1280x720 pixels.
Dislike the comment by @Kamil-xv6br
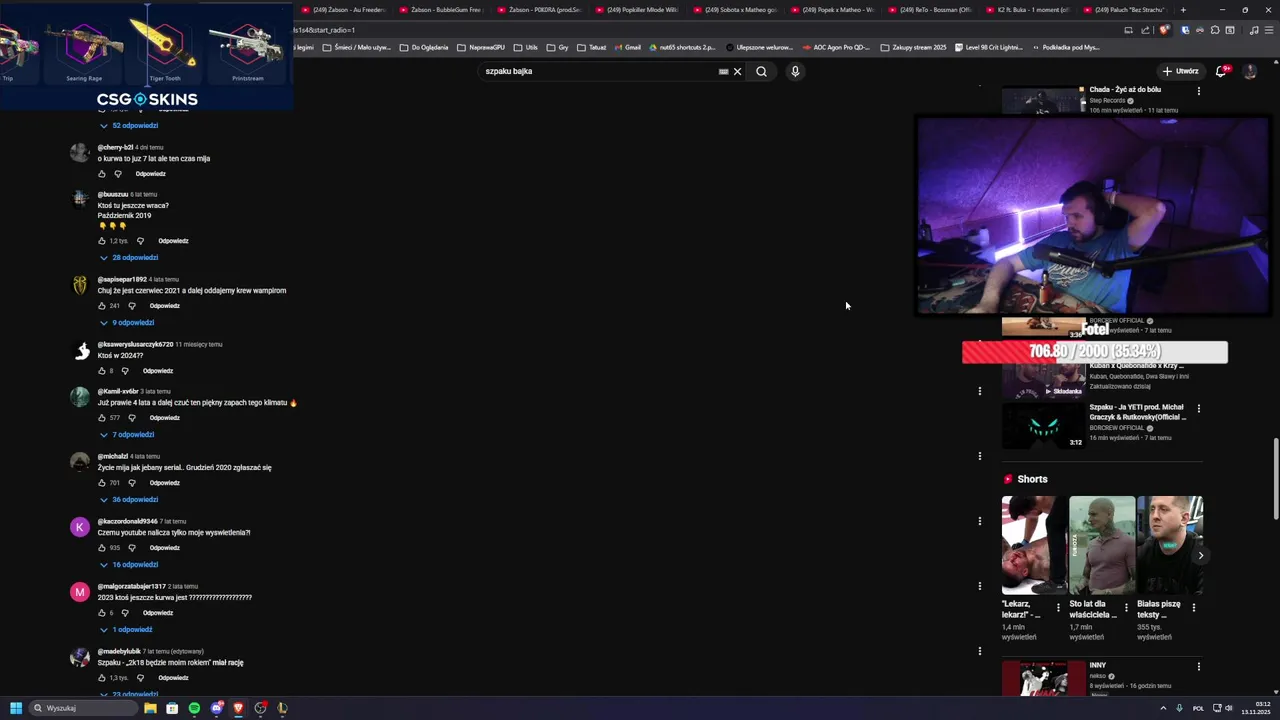tap(132, 418)
